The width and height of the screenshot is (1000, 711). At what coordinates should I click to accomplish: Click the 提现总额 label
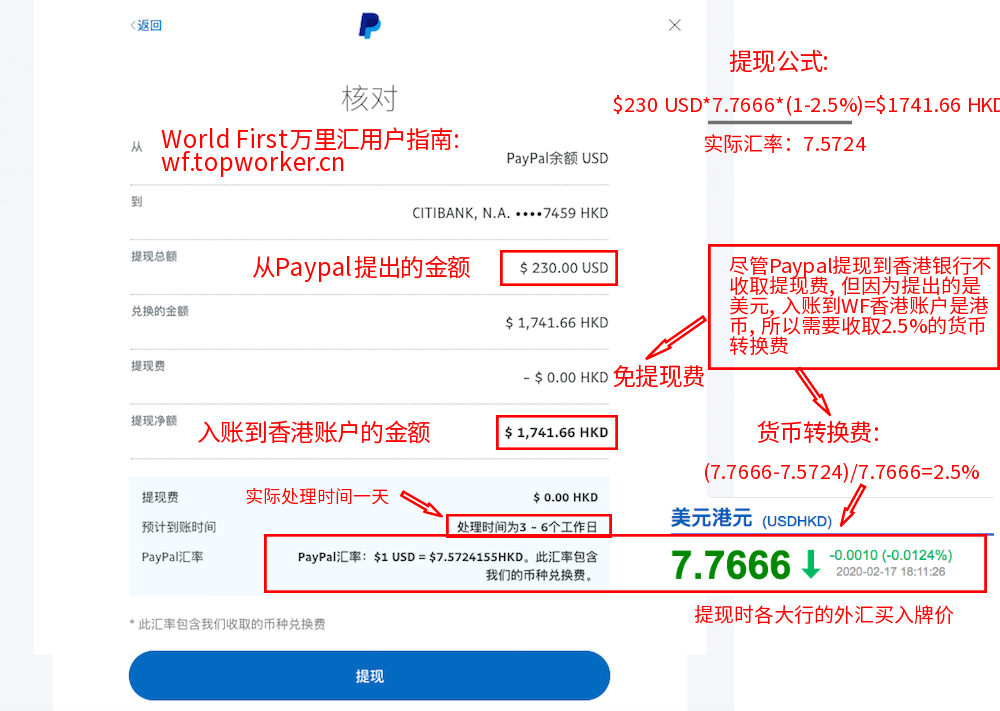pyautogui.click(x=154, y=256)
